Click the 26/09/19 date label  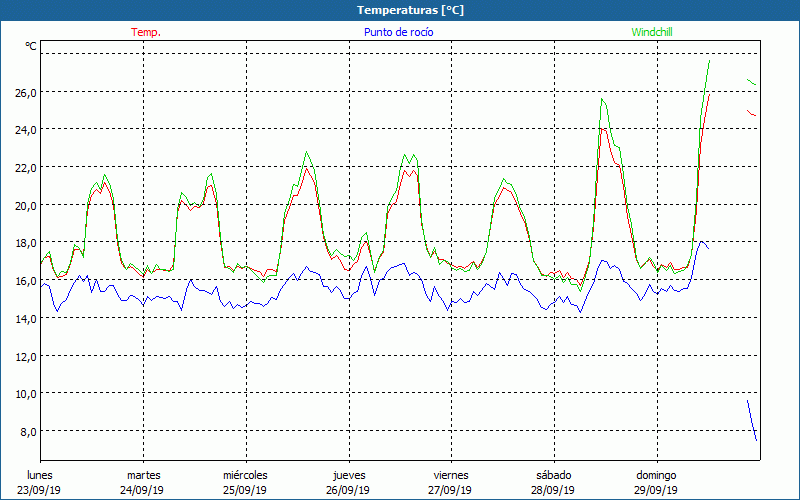(348, 490)
